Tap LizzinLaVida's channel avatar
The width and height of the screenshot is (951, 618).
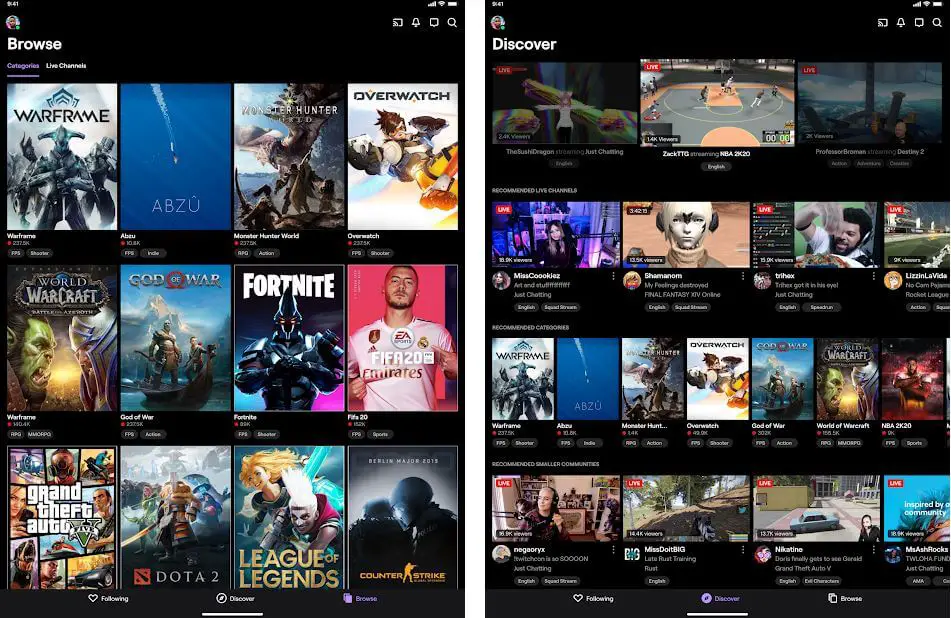pyautogui.click(x=893, y=281)
